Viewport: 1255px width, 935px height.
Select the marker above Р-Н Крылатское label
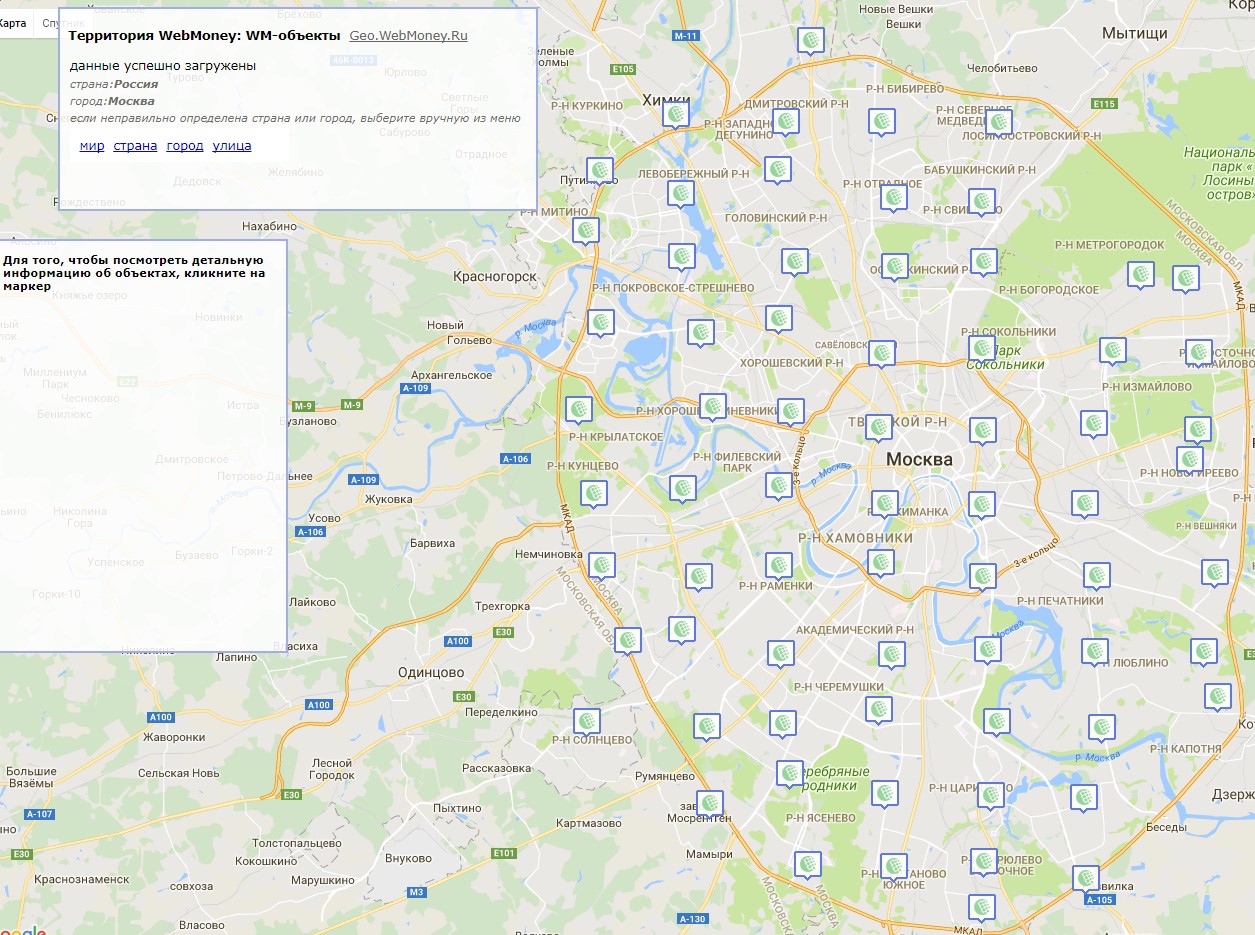coord(579,409)
